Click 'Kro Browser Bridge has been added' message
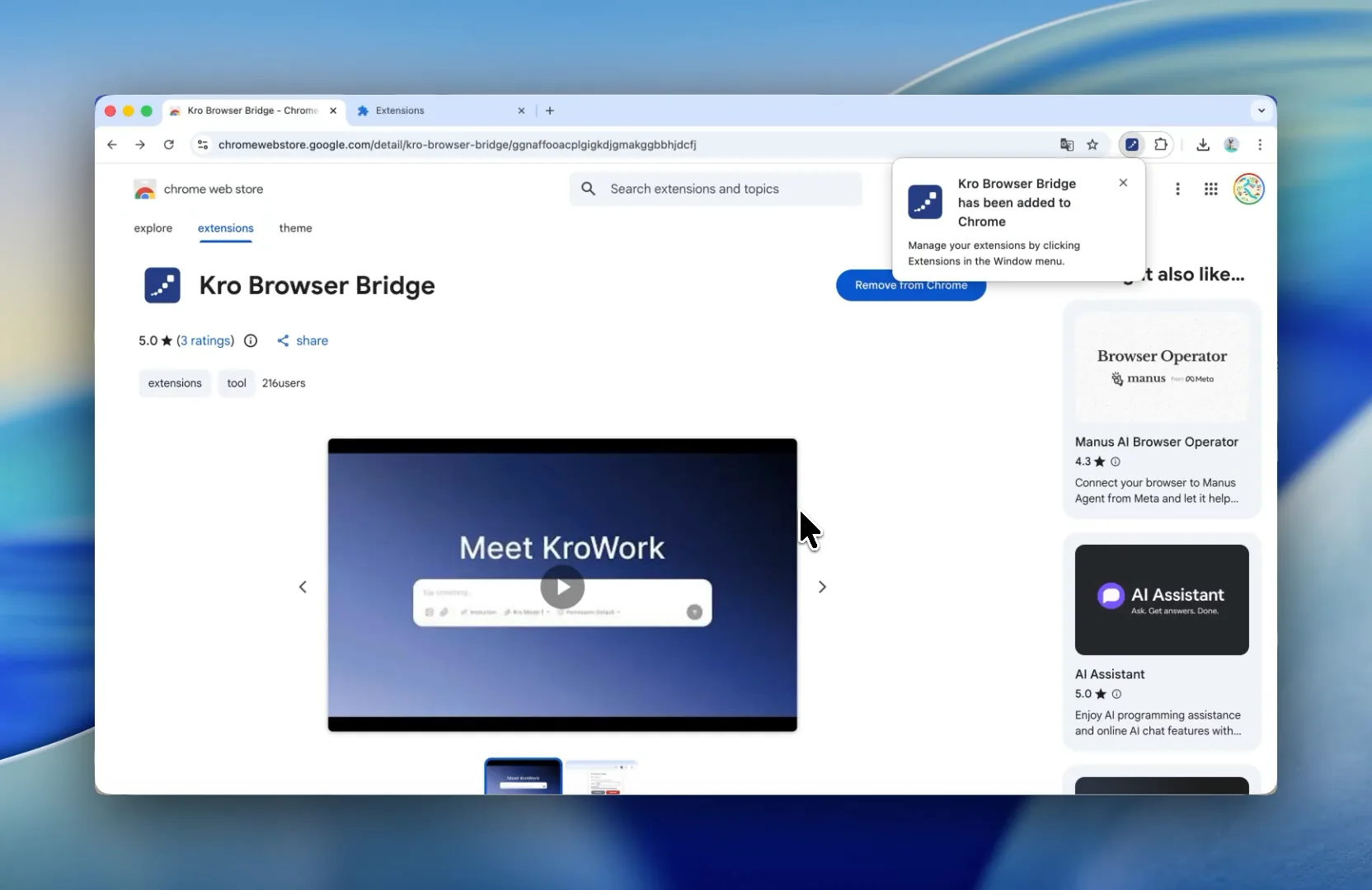Screen dimensions: 1372x890 pos(1017,203)
